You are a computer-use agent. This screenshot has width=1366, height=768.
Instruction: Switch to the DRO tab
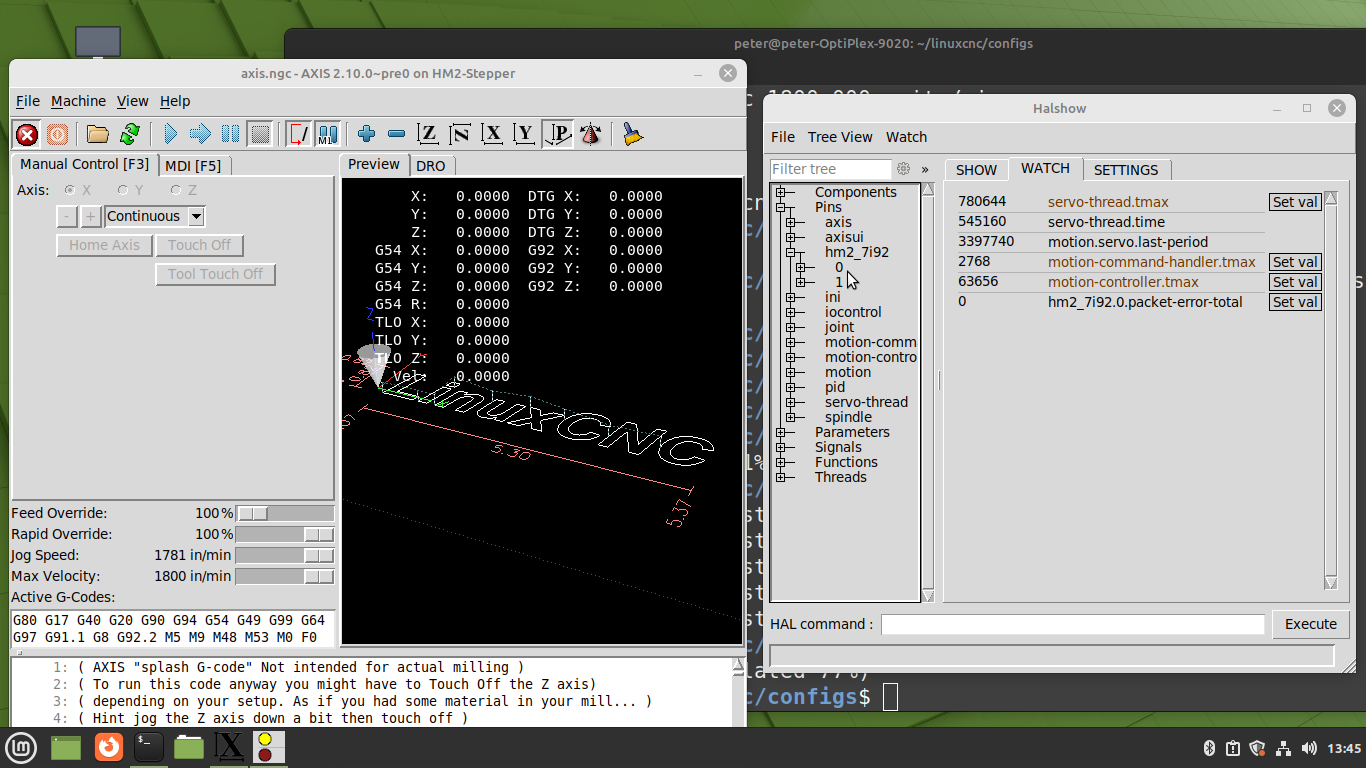431,166
